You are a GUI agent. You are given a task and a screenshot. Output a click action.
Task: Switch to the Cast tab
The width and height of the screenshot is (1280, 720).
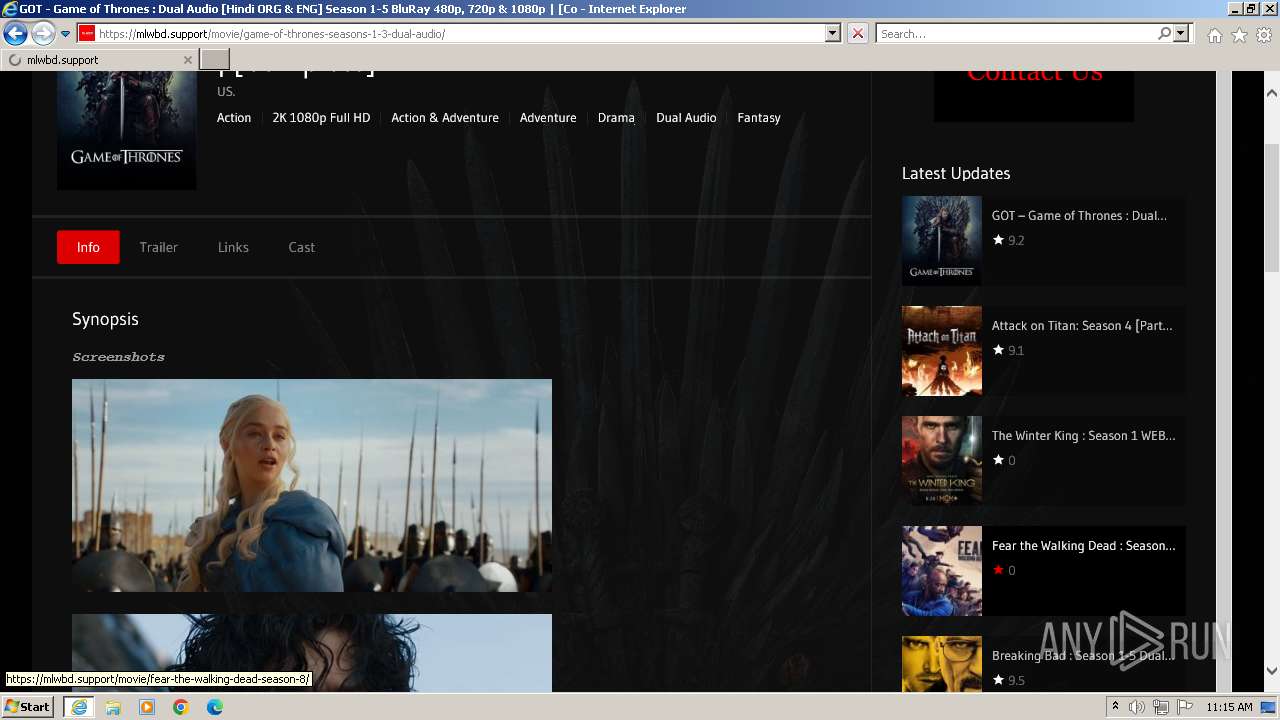pos(302,247)
